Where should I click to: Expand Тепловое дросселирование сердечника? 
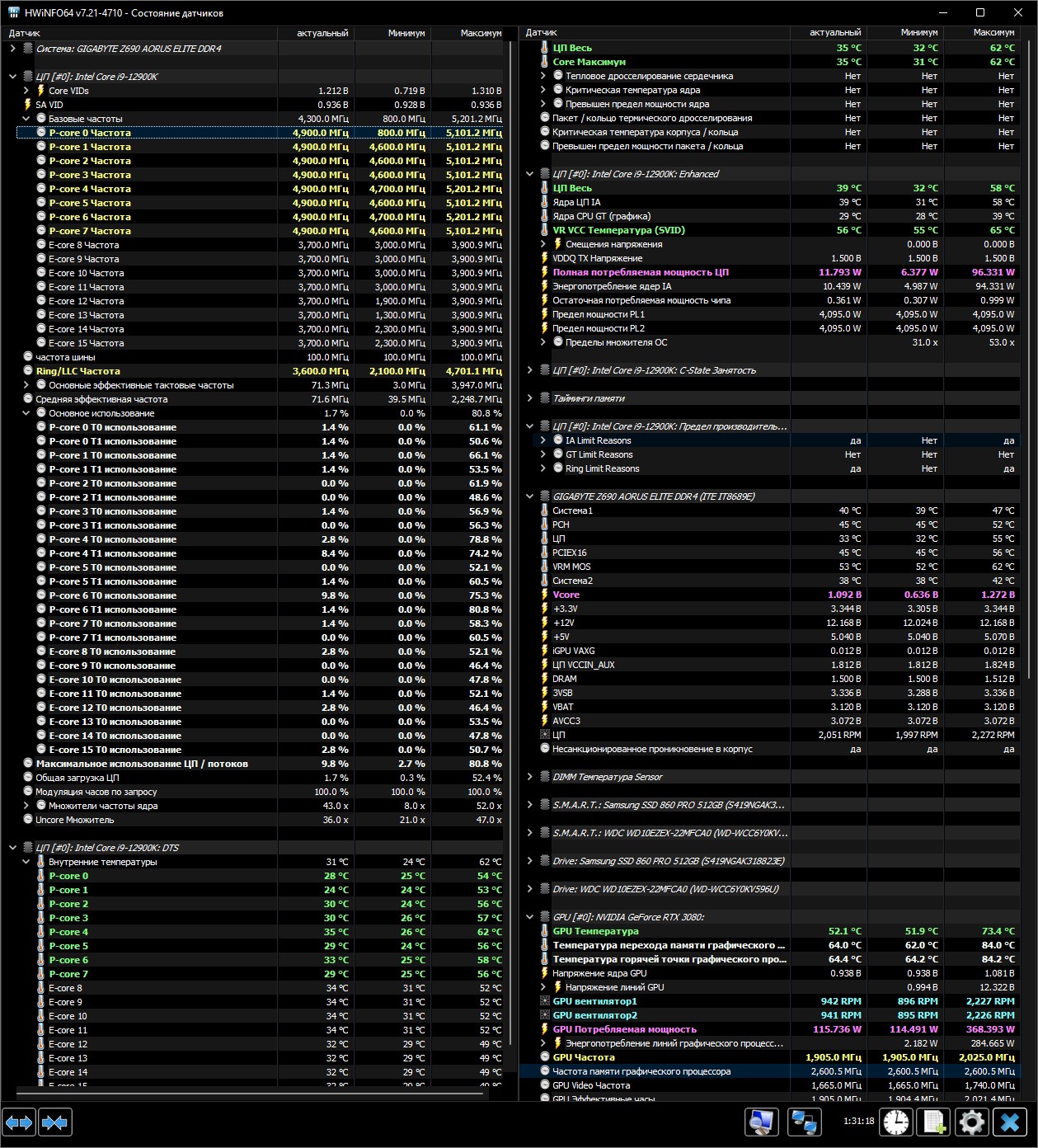pyautogui.click(x=542, y=76)
